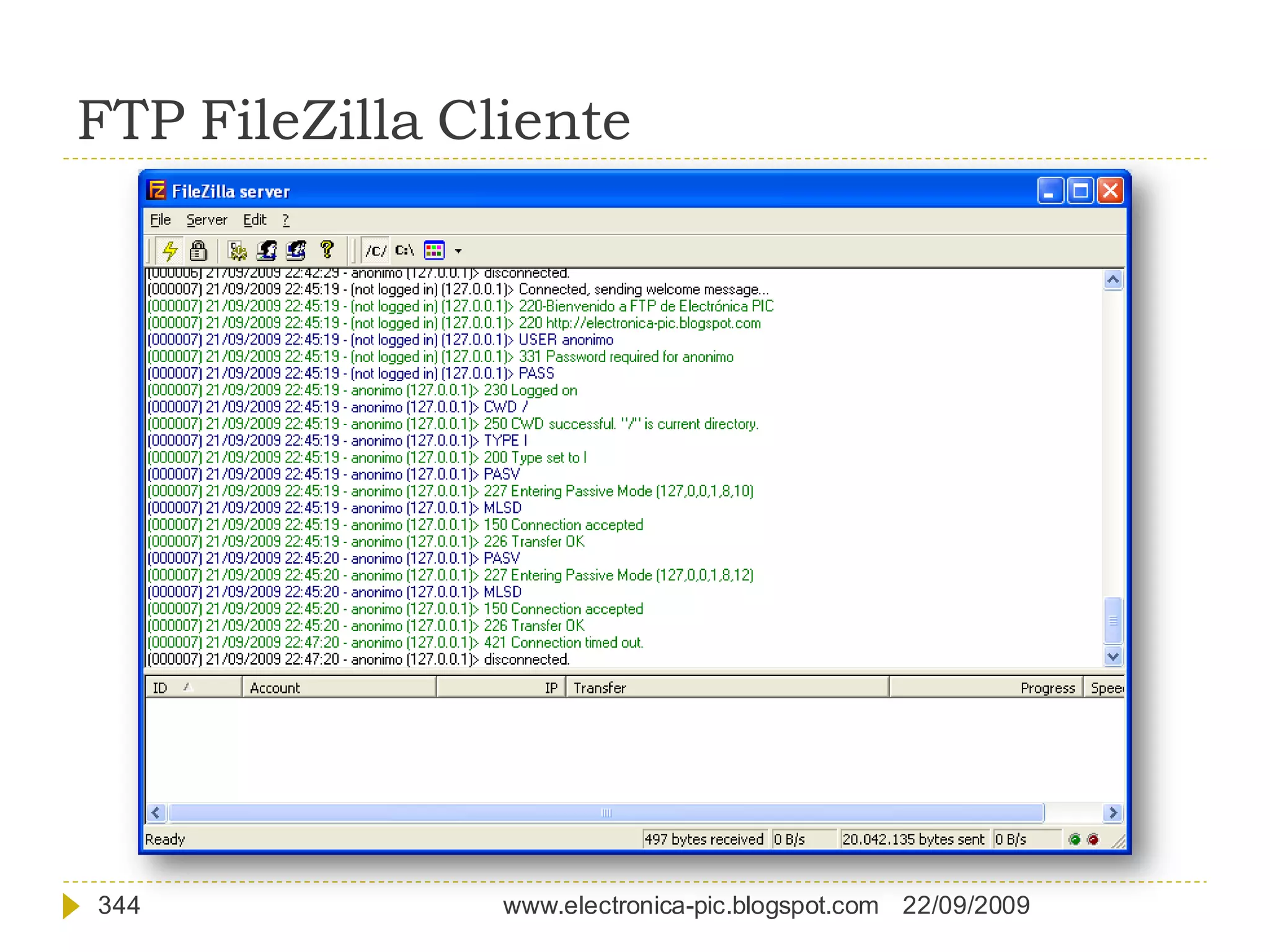Click log line '227 Entering Passive Mode (127,0,0,1,8,10)'
The image size is (1270, 952).
pyautogui.click(x=450, y=491)
